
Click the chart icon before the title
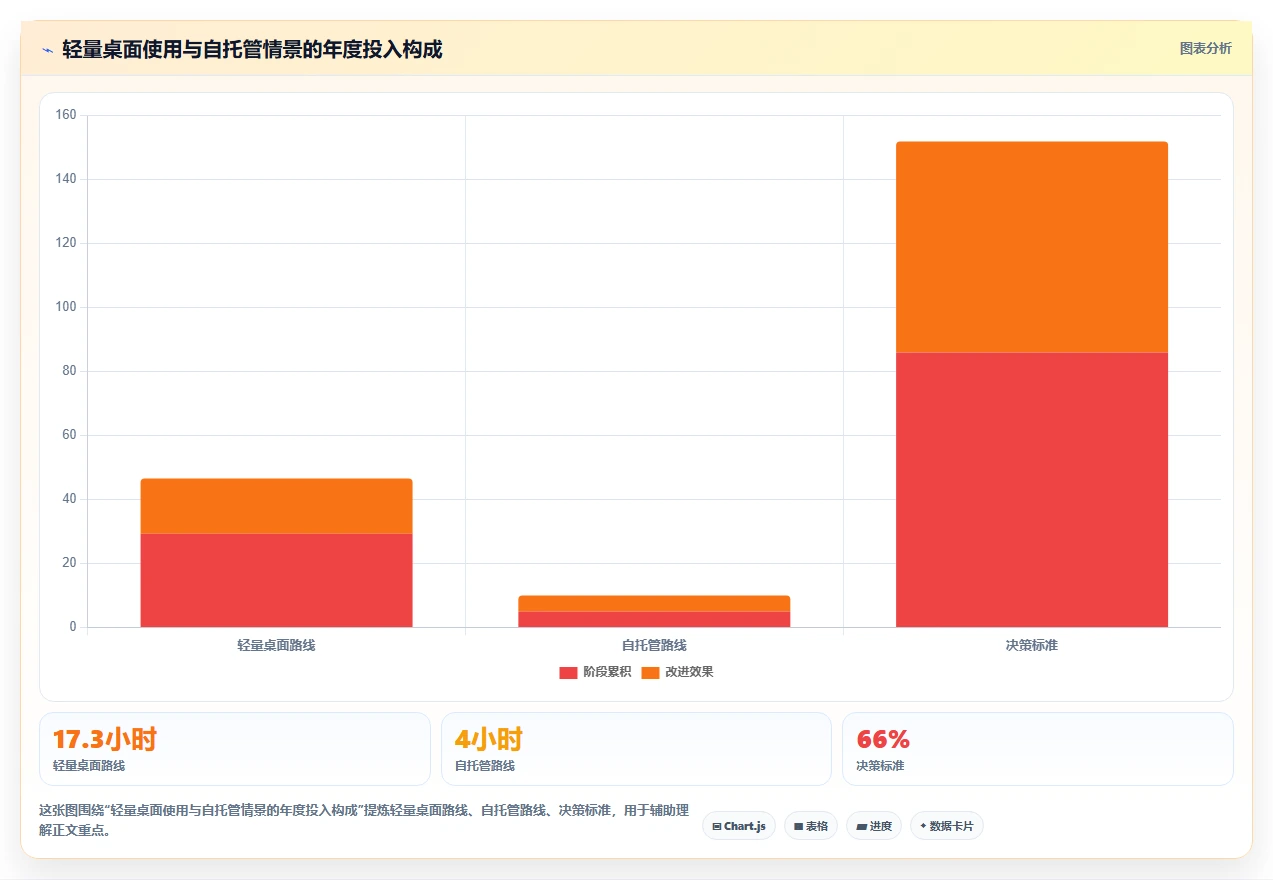(47, 49)
